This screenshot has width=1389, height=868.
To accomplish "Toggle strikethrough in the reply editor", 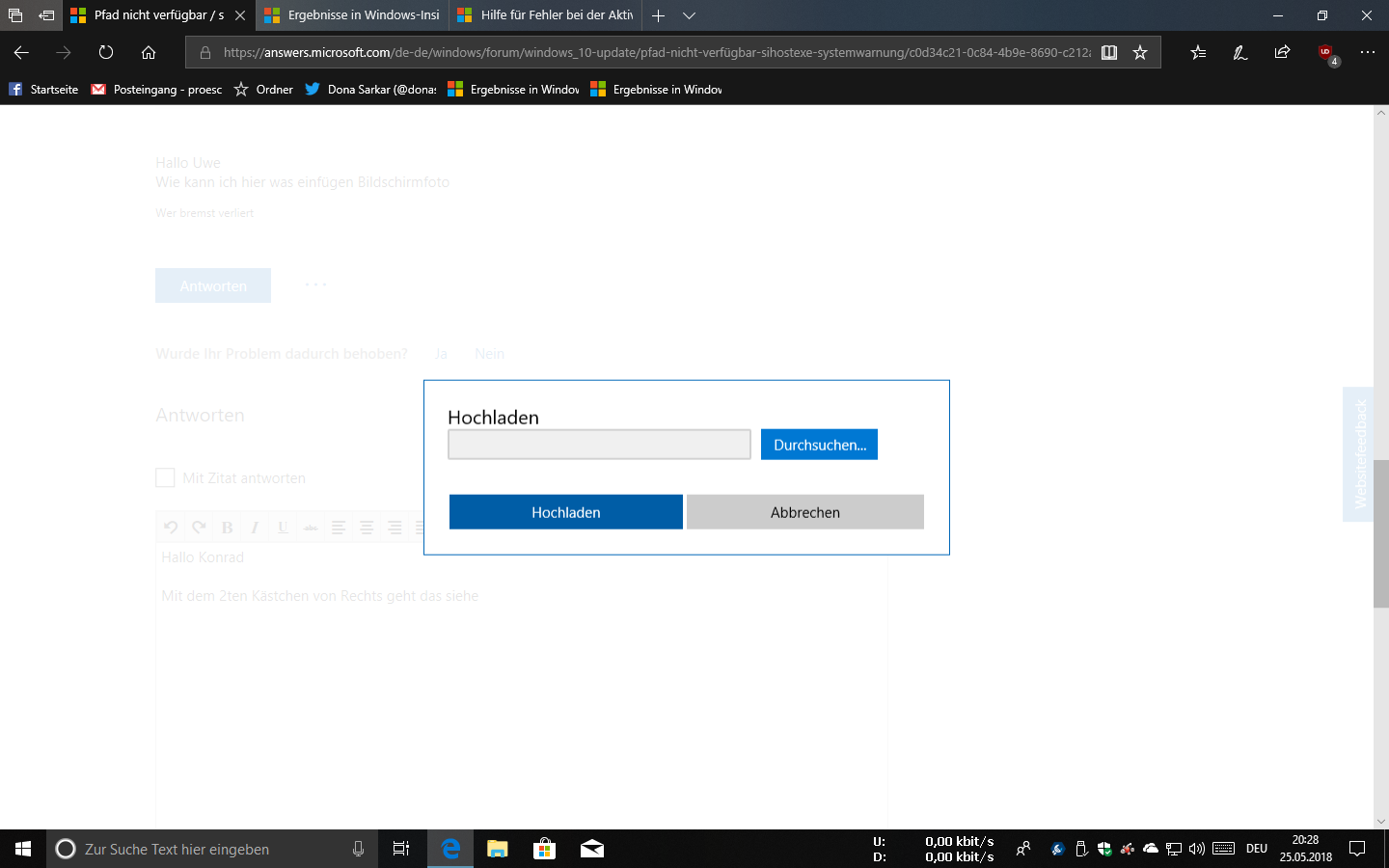I will point(311,527).
